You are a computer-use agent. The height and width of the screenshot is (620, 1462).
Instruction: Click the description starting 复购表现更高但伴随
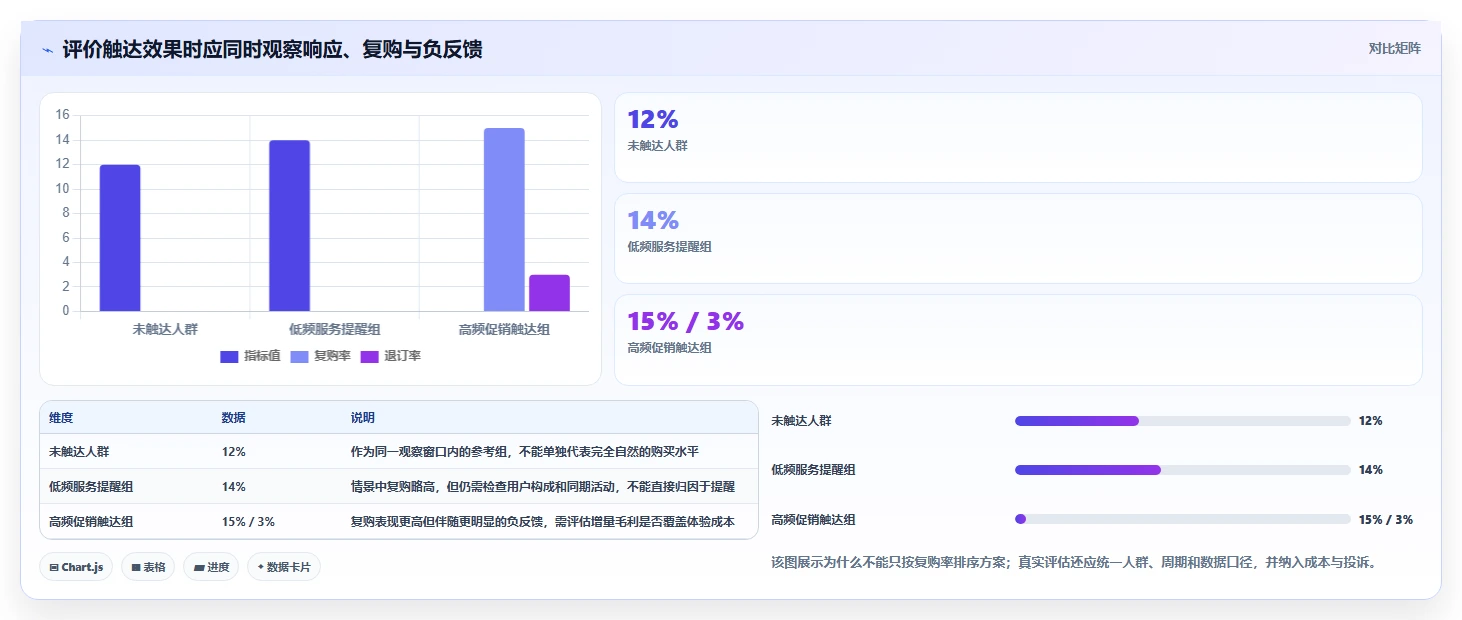543,521
